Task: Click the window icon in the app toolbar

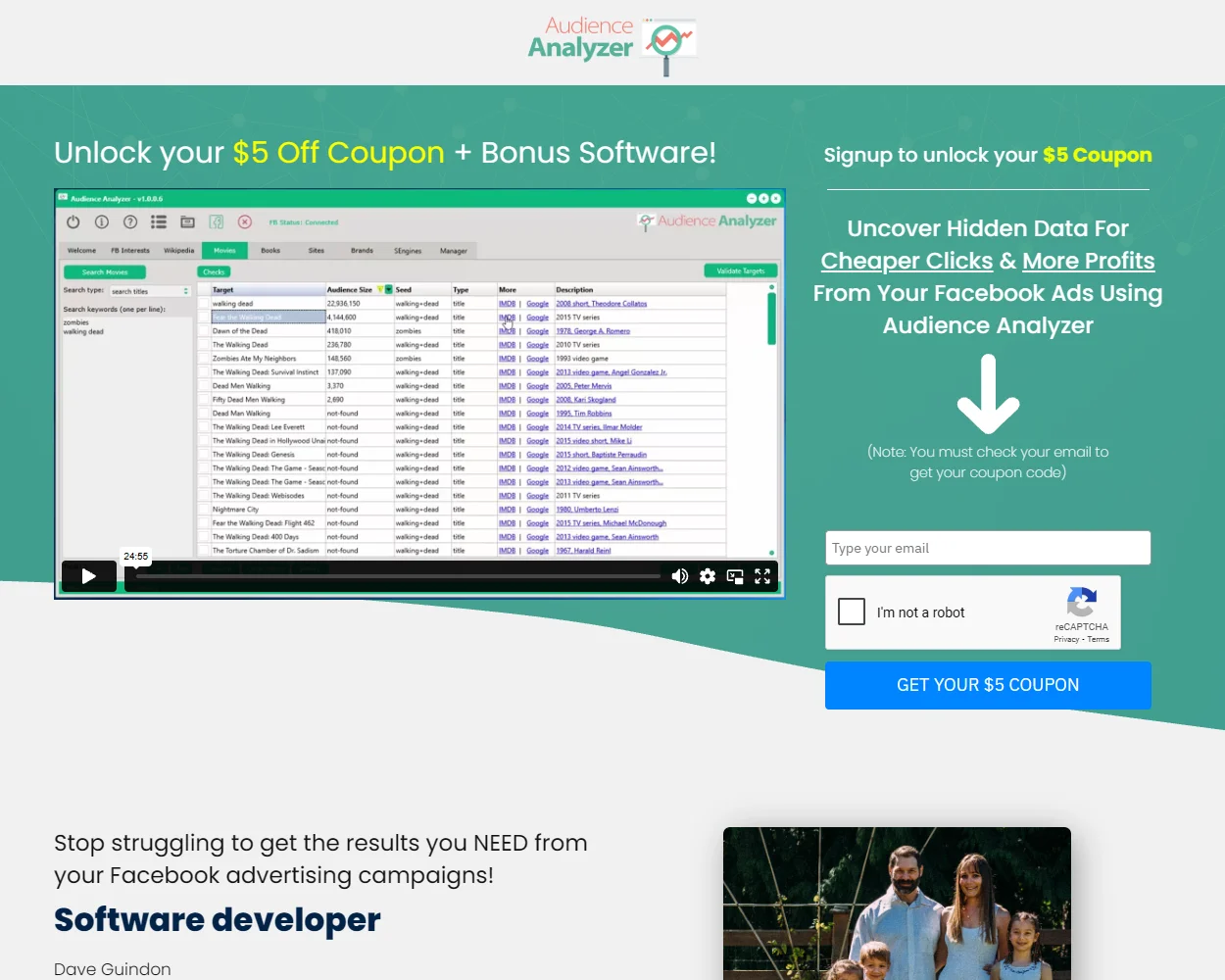Action: (x=187, y=221)
